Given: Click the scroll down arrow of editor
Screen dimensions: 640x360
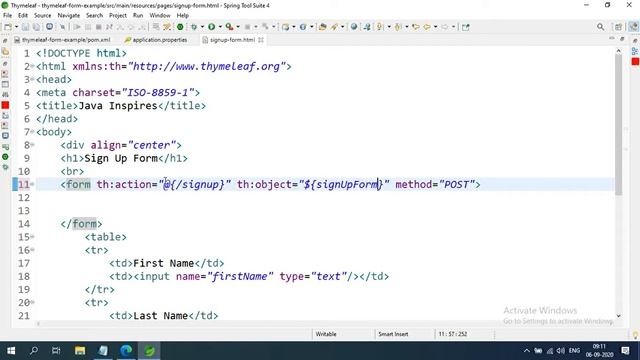Looking at the screenshot, I should pyautogui.click(x=618, y=316).
